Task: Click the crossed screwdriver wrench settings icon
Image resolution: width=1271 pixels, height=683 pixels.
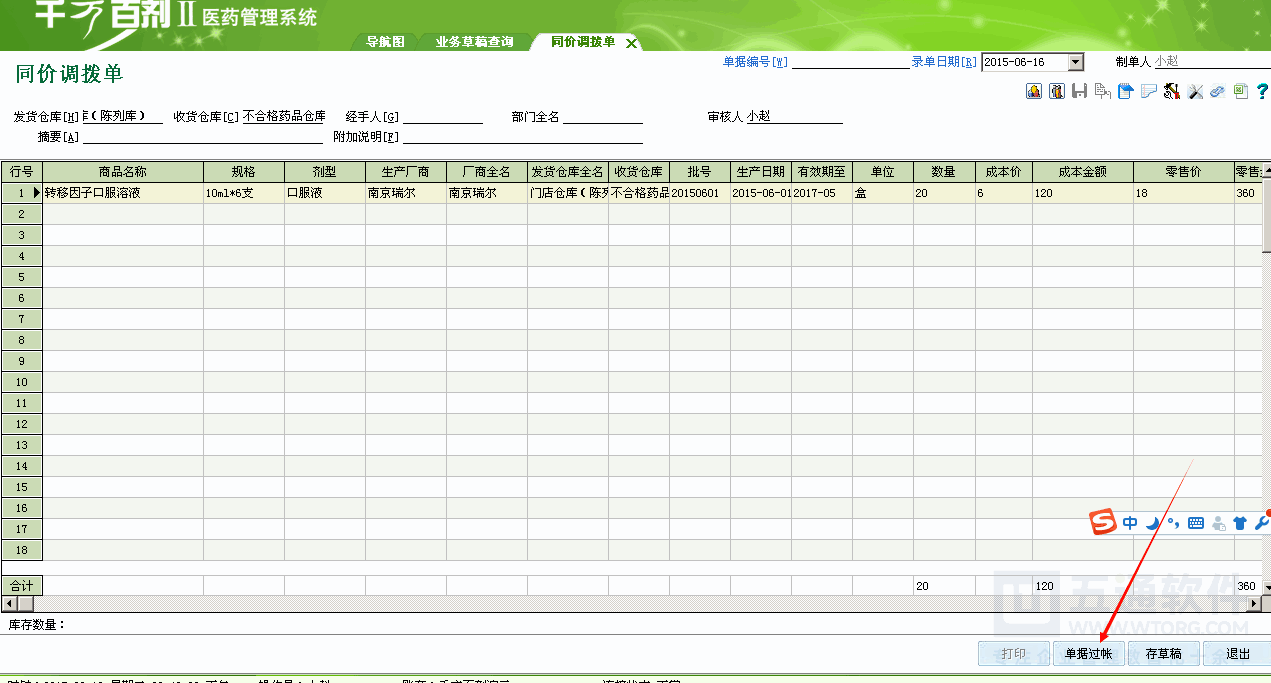Action: [1194, 91]
